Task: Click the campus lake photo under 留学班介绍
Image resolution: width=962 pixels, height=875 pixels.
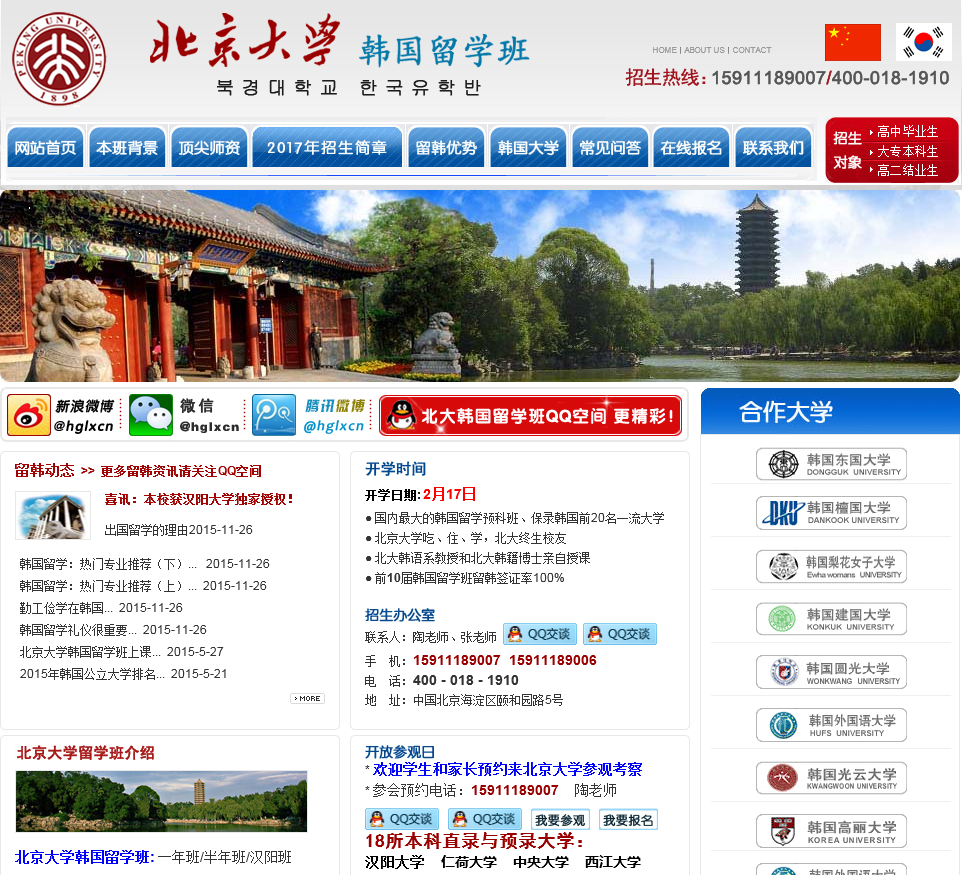Action: click(x=161, y=801)
